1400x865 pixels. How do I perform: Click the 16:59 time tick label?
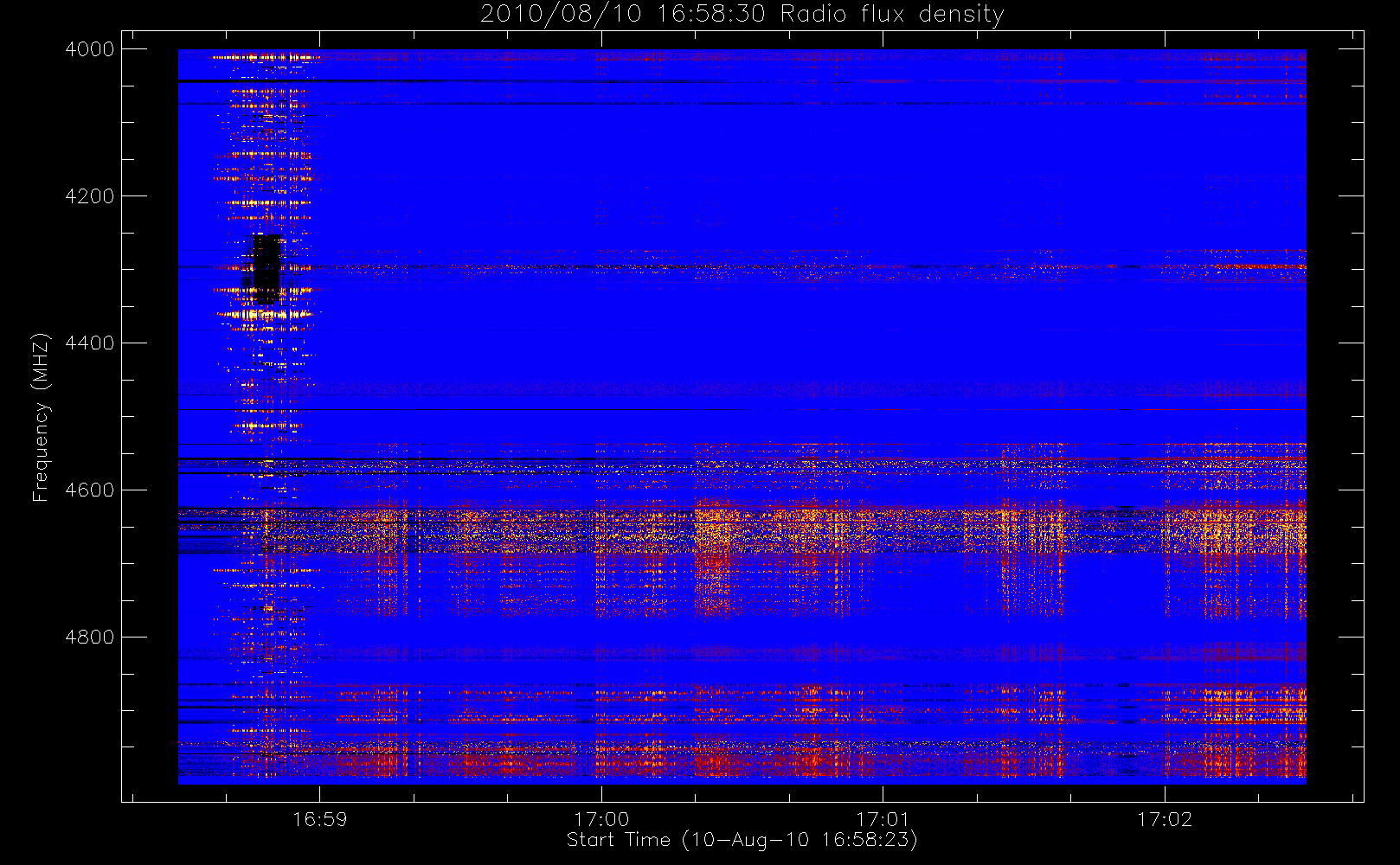click(x=319, y=819)
